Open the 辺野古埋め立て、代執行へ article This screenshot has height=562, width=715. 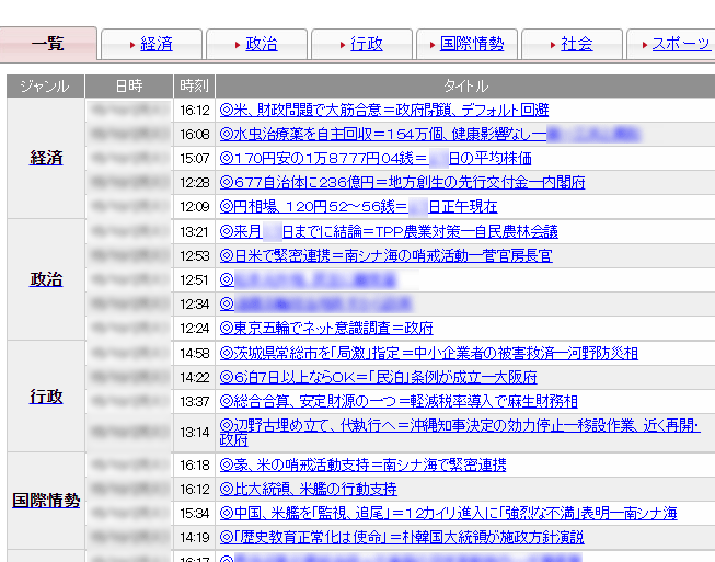pyautogui.click(x=460, y=426)
